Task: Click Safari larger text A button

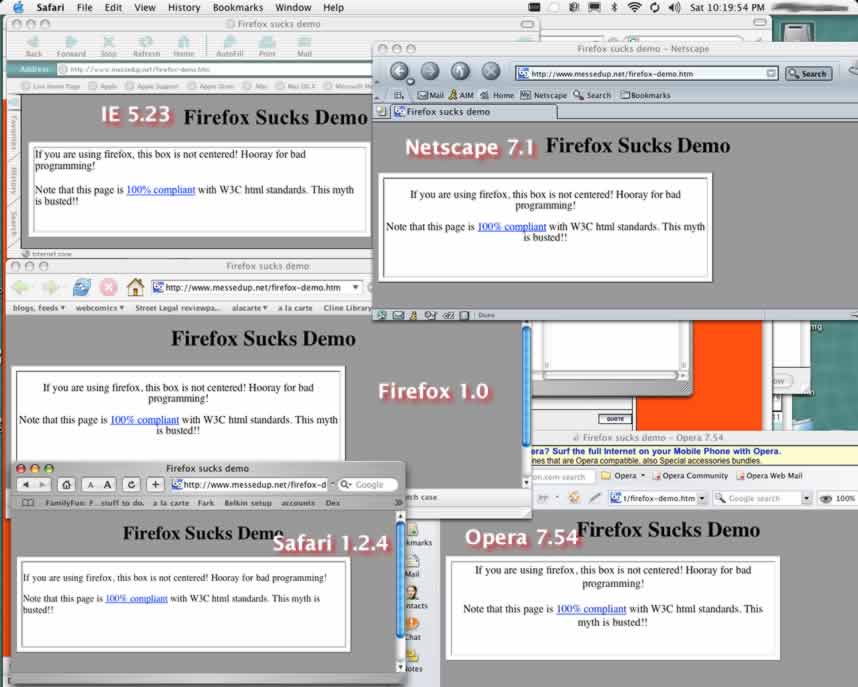Action: click(108, 485)
